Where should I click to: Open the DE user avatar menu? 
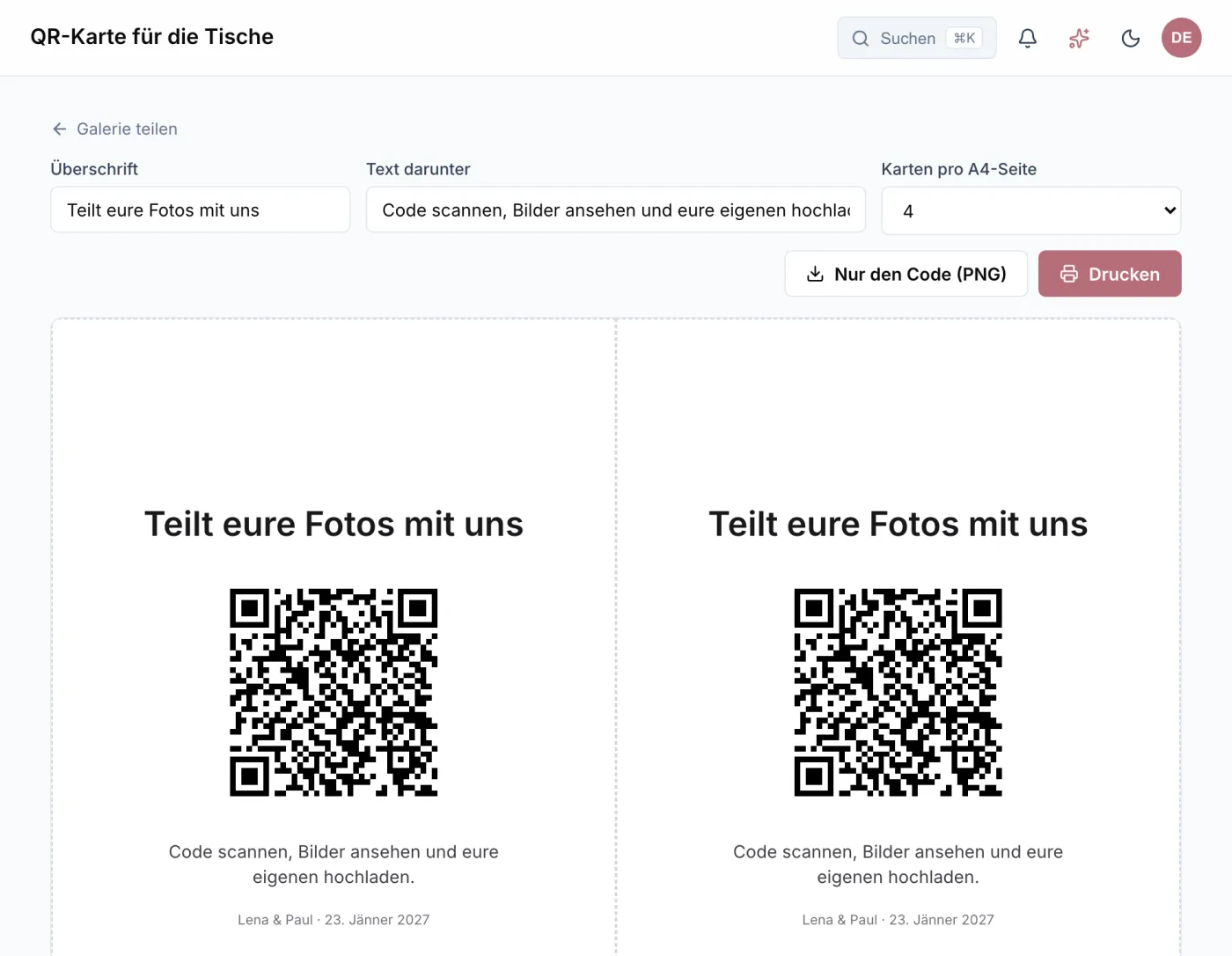(x=1181, y=38)
